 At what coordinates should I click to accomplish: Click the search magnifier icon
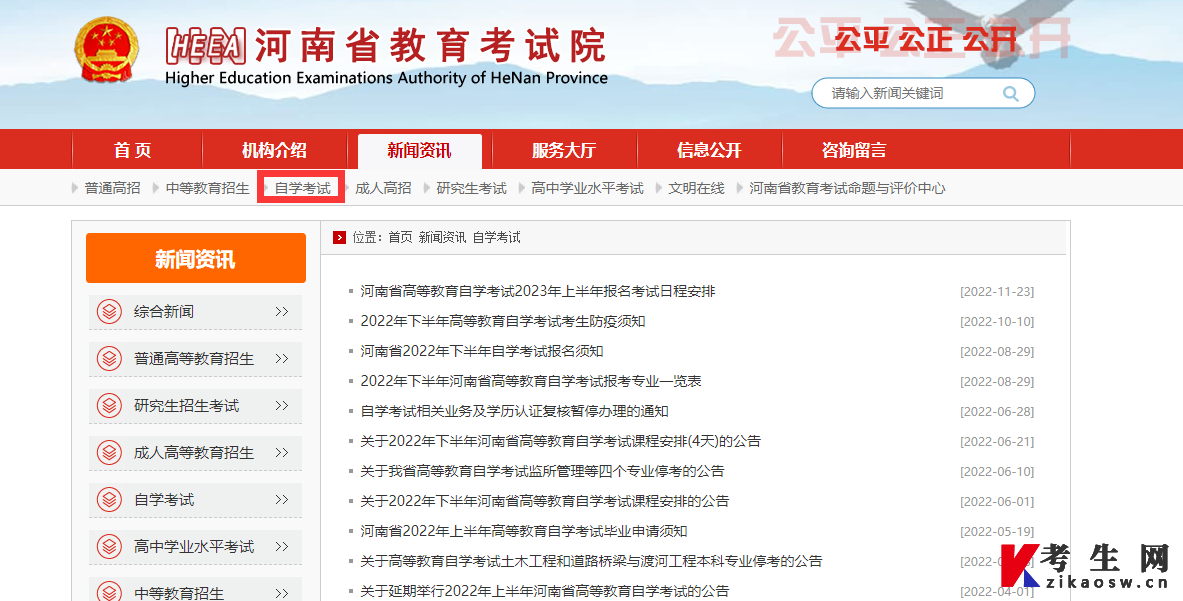(1010, 94)
